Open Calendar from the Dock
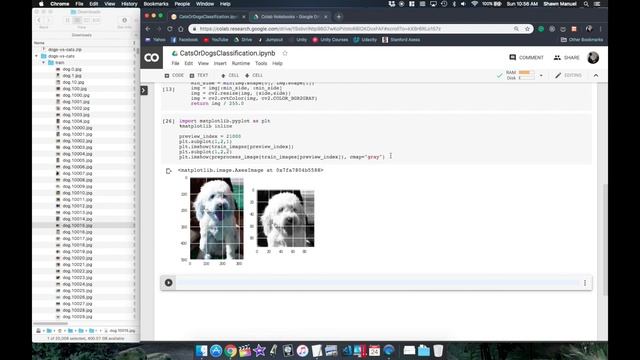The height and width of the screenshot is (360, 640). coord(374,351)
